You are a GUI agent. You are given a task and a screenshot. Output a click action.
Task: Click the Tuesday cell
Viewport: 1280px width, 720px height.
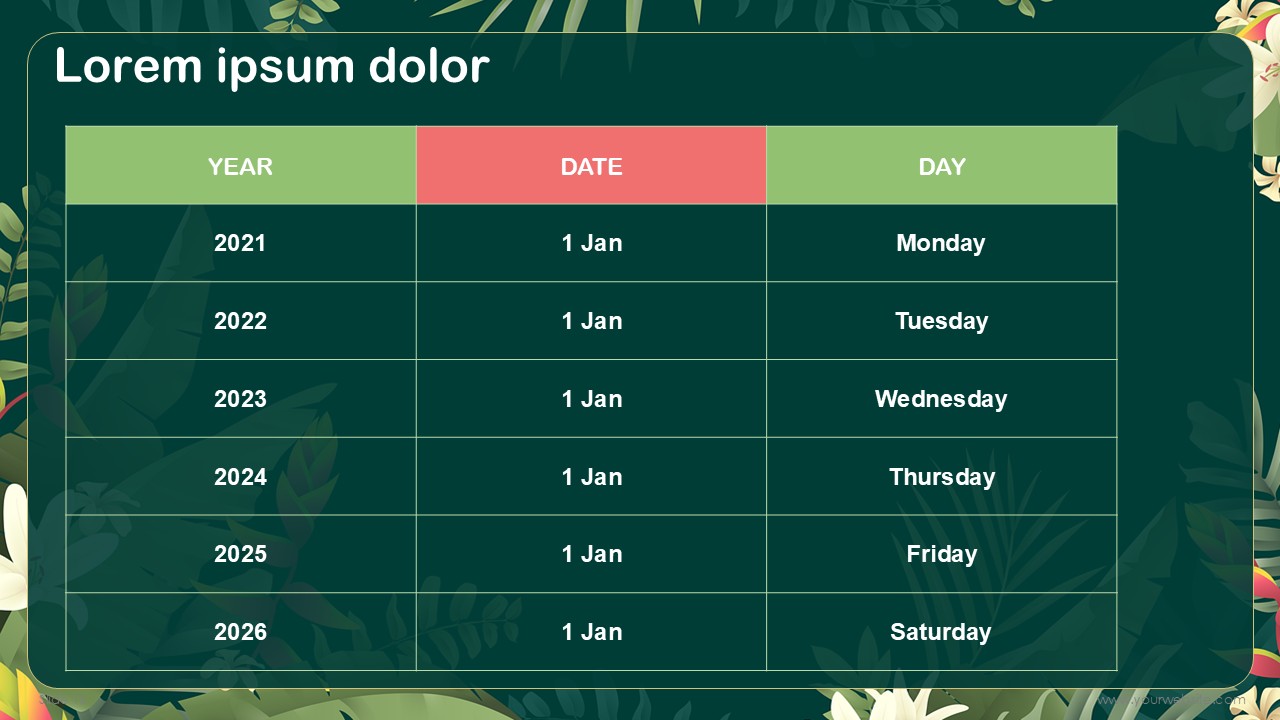coord(942,321)
